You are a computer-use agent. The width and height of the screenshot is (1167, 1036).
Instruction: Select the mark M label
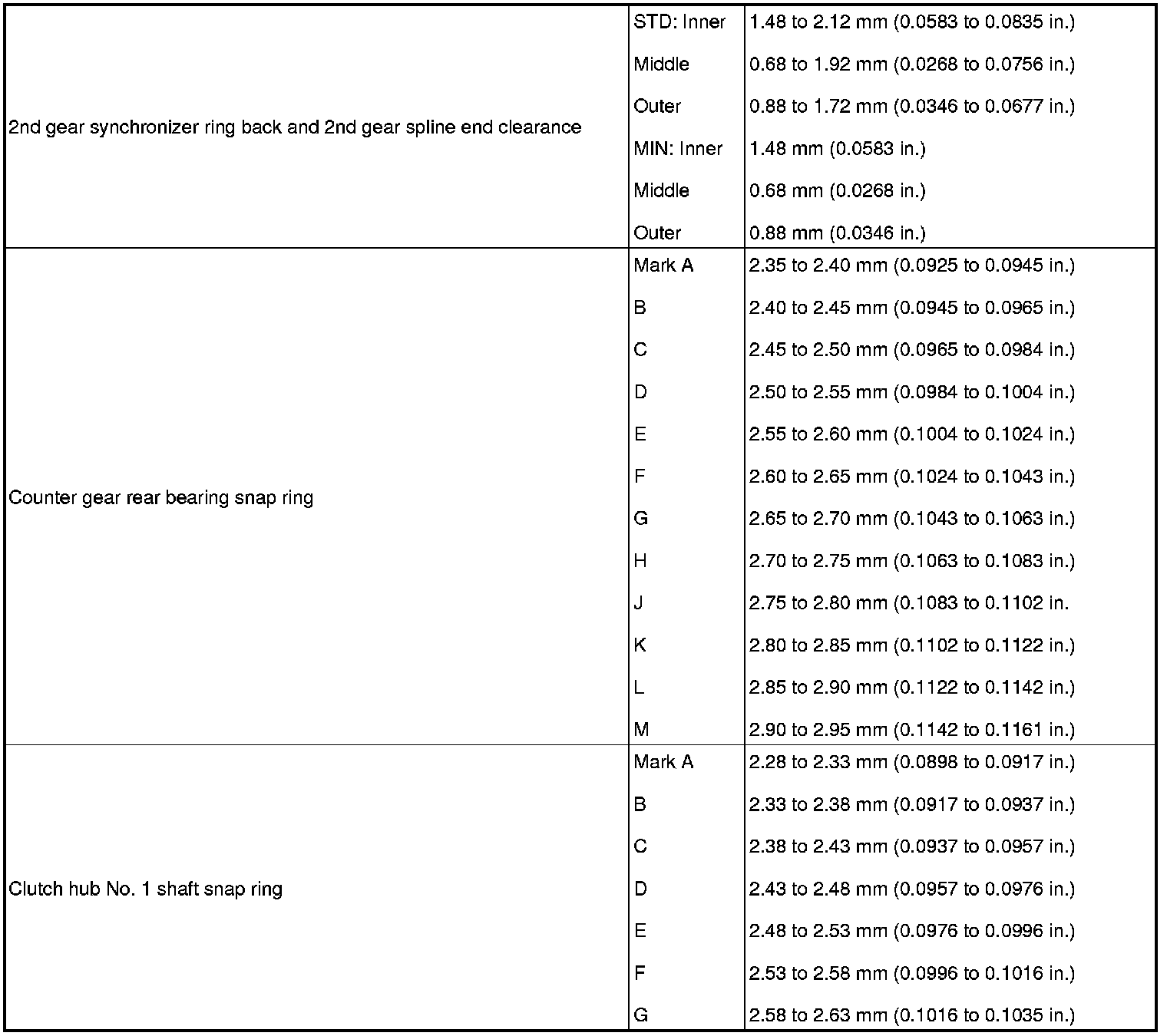click(x=642, y=730)
